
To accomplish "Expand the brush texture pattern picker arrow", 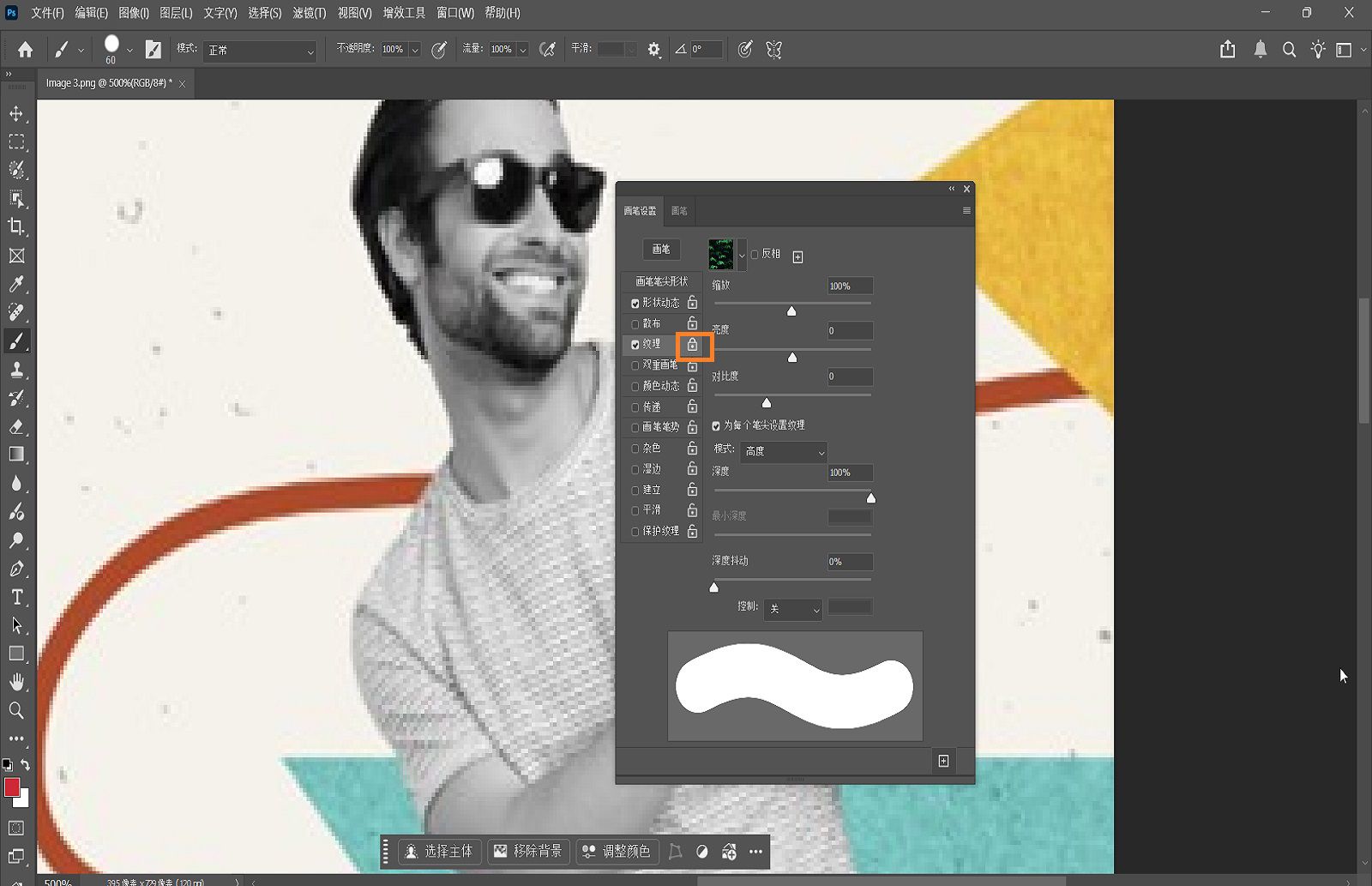I will pos(743,254).
